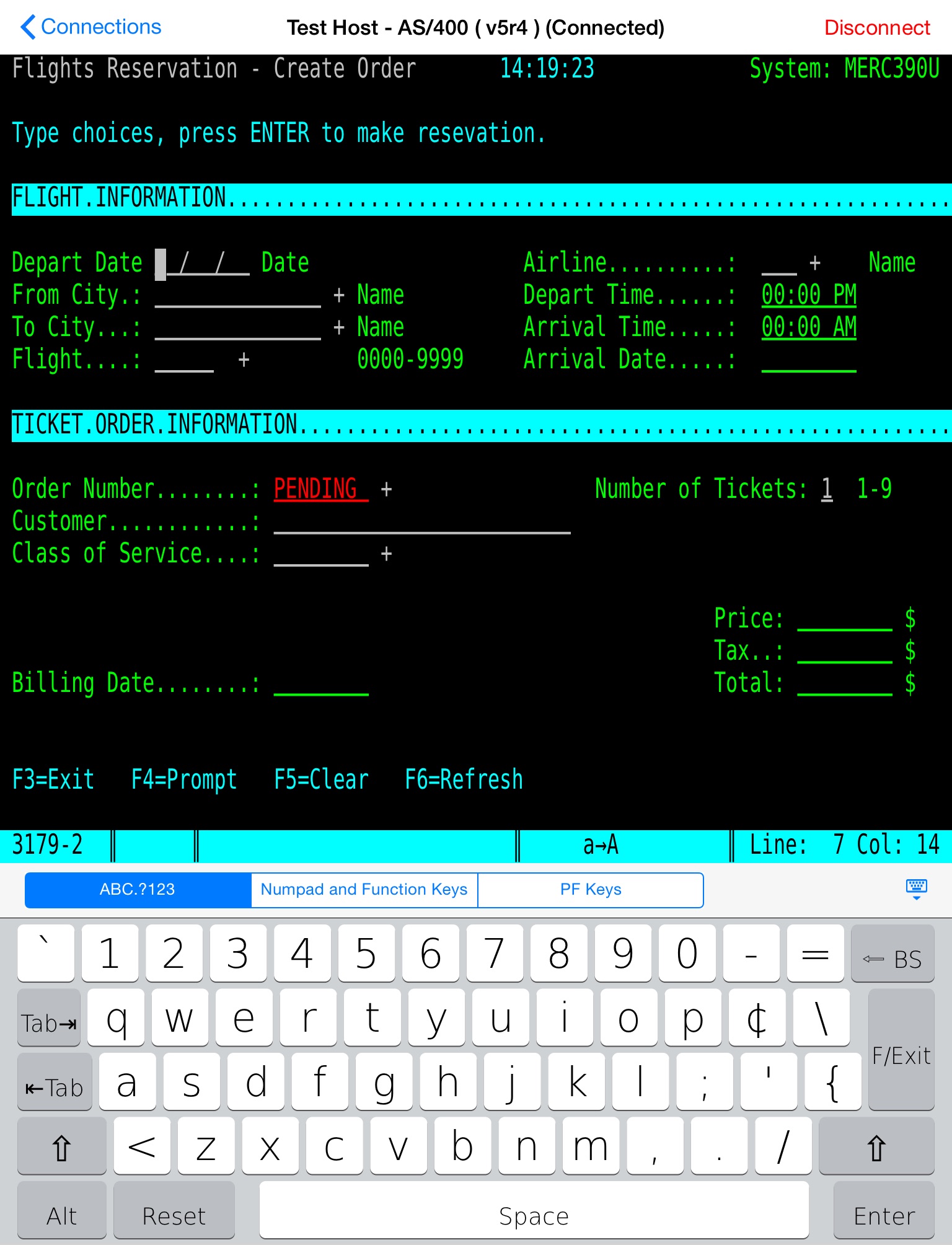Tap the semicolon key
Screen dimensions: 952x1245
[x=705, y=1082]
